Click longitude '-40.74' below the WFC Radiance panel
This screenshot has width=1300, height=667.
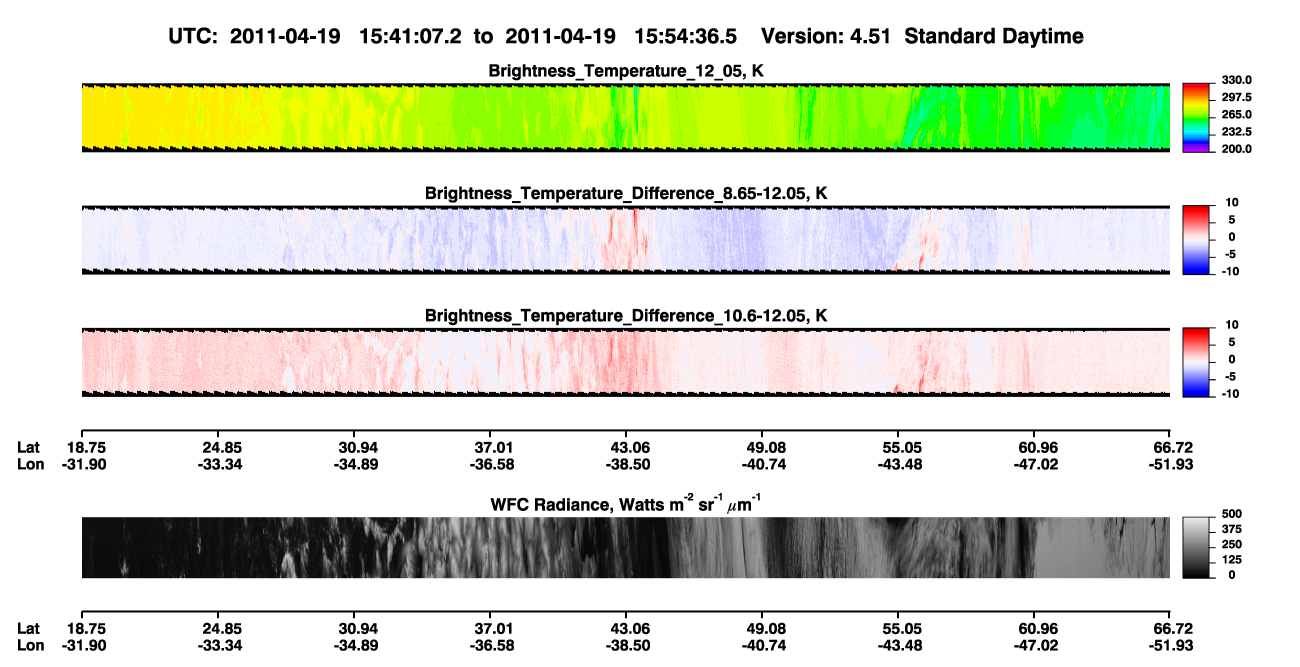click(x=762, y=646)
